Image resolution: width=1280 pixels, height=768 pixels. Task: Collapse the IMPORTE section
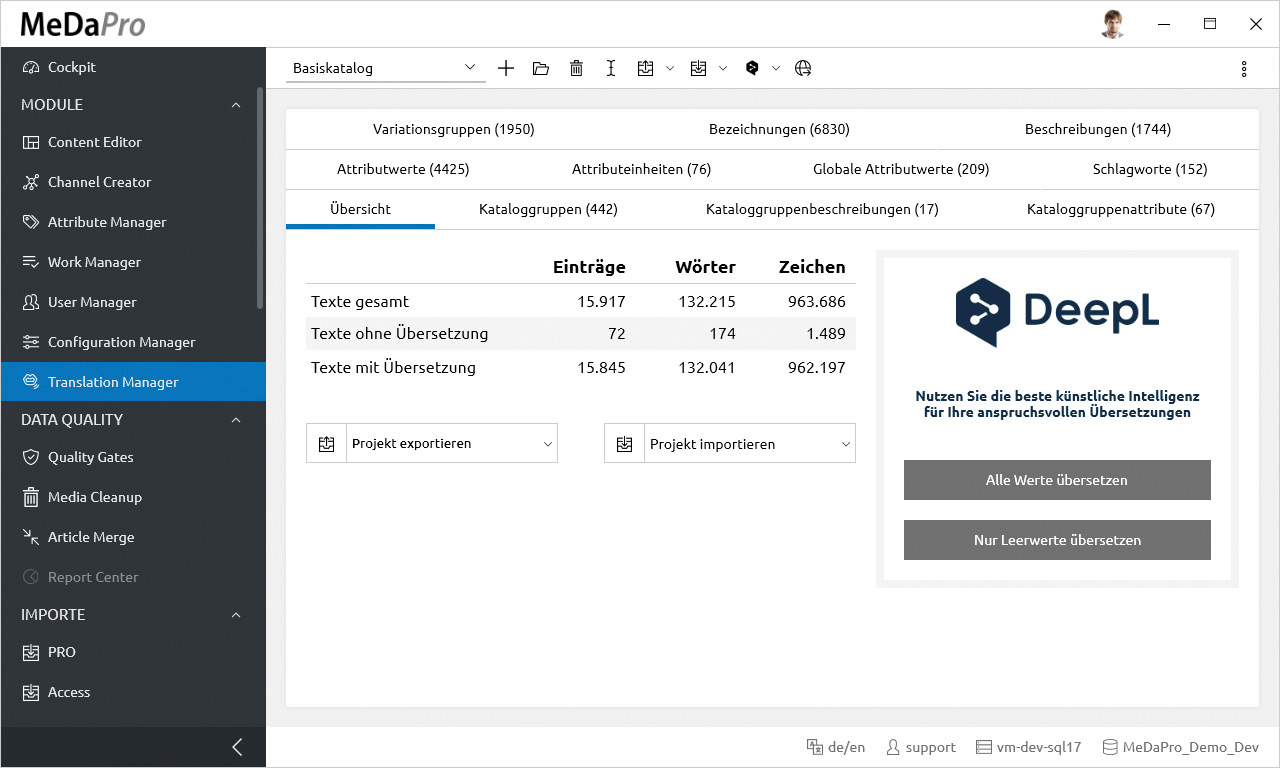point(236,615)
